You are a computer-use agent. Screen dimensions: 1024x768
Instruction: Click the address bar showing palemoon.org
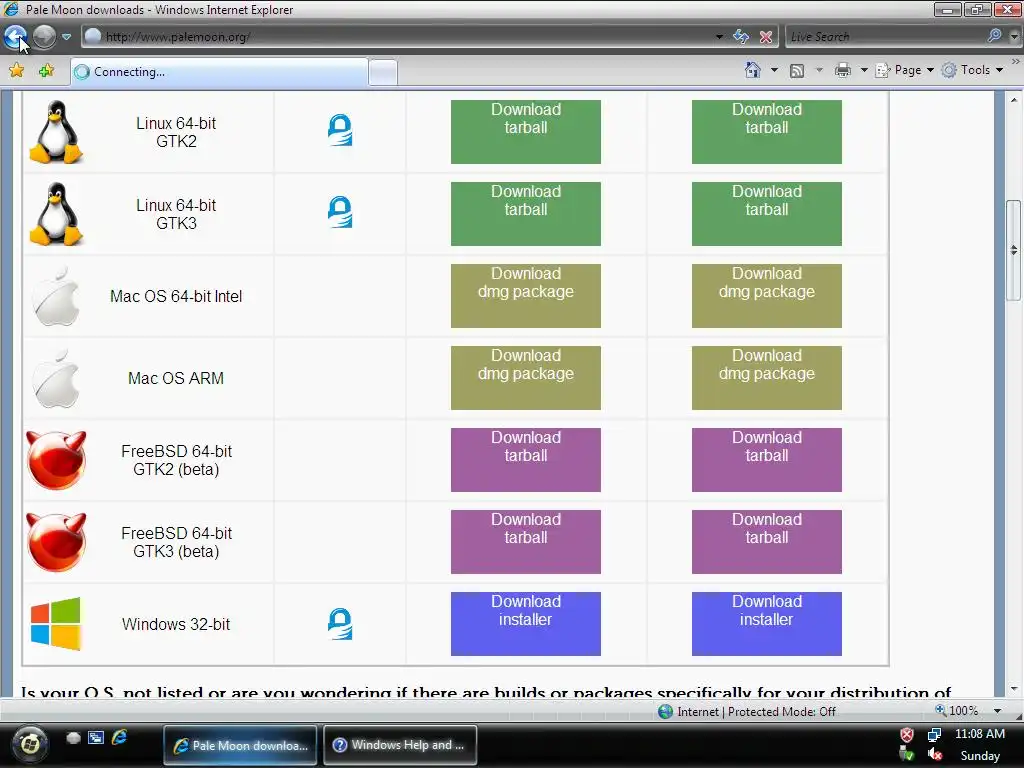click(x=398, y=37)
